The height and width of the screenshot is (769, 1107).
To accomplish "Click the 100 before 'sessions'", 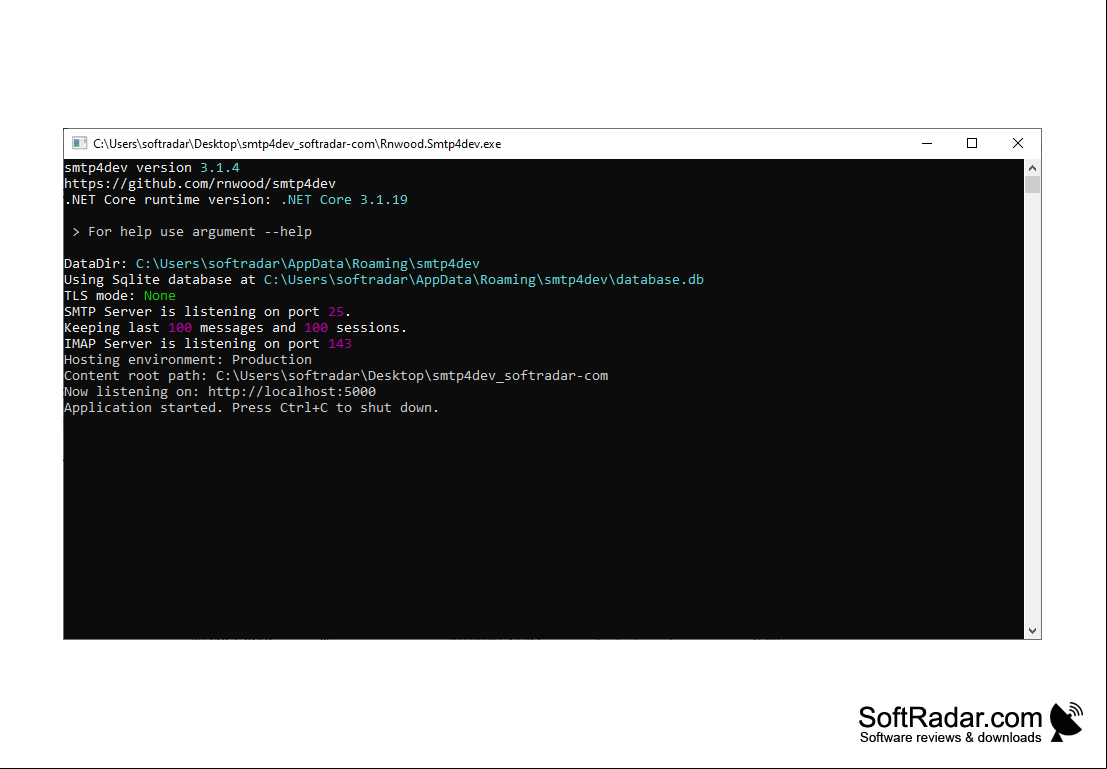I will click(316, 328).
